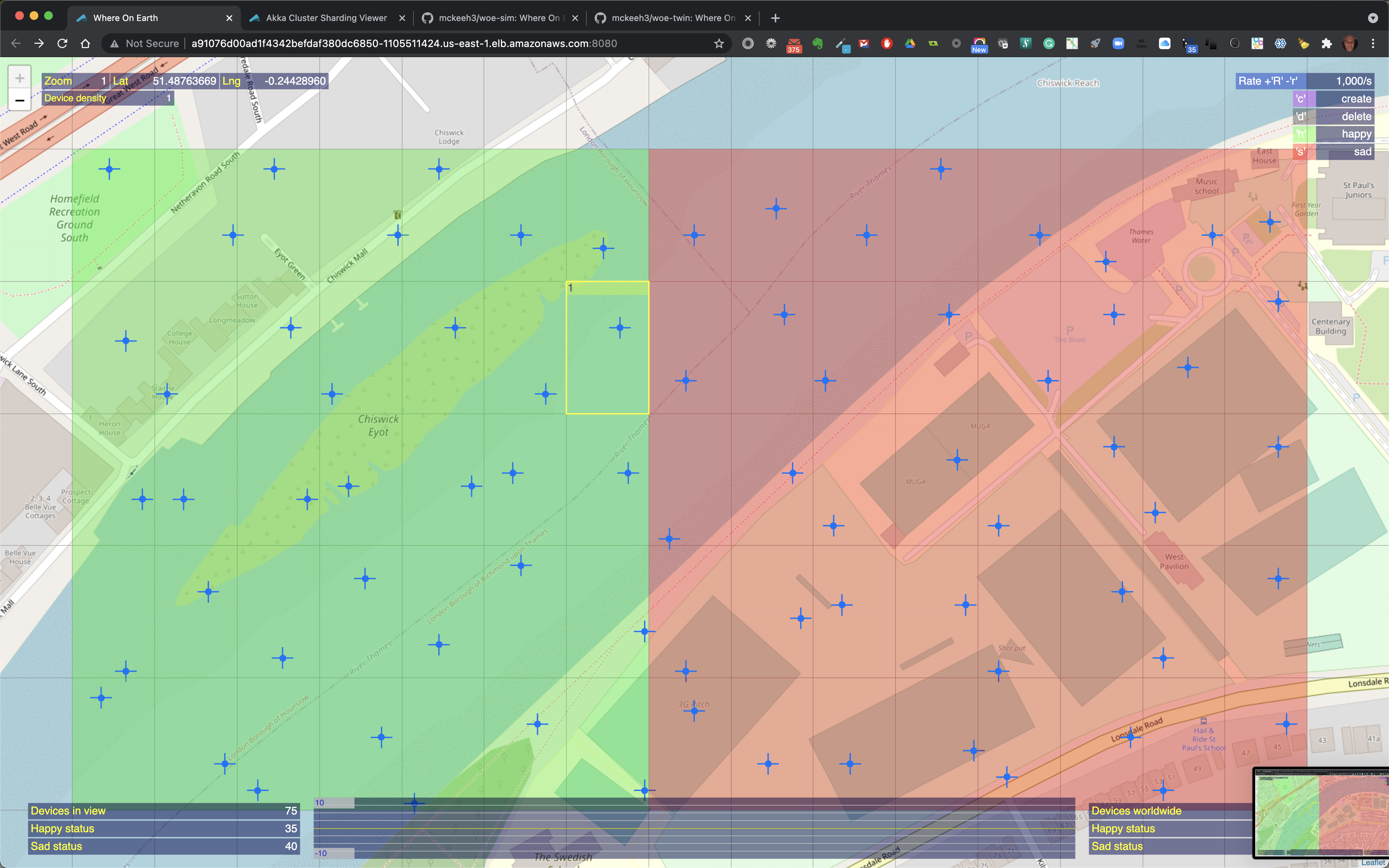The image size is (1389, 868).
Task: Click the 'Devices in view' status indicator
Action: pos(160,811)
